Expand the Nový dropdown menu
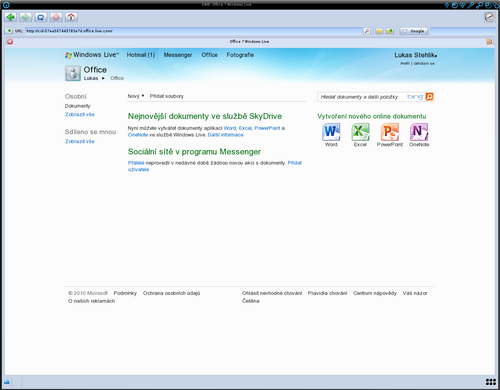 point(136,96)
